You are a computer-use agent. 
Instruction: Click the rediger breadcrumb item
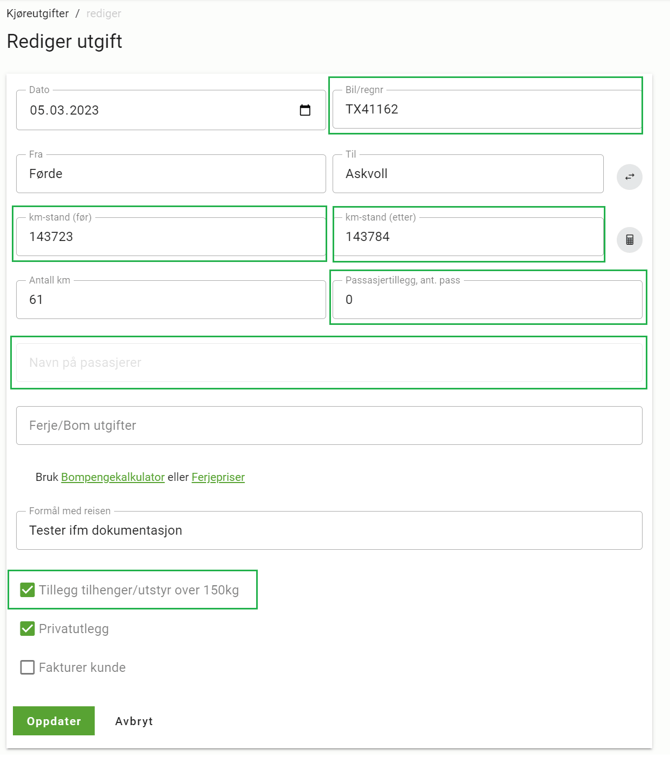pos(104,13)
